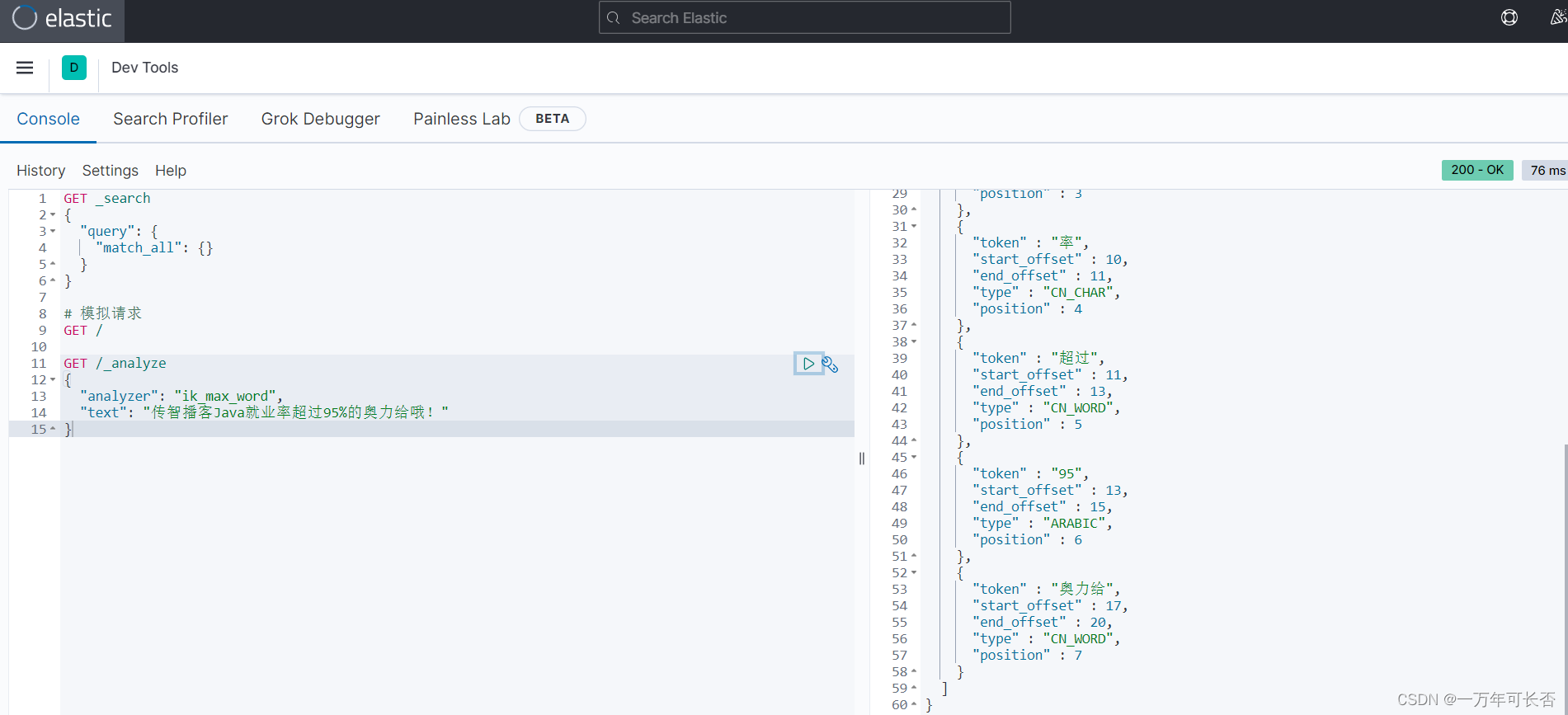Click the 200 - OK status badge
Screen dimensions: 1568x715
(x=1476, y=170)
